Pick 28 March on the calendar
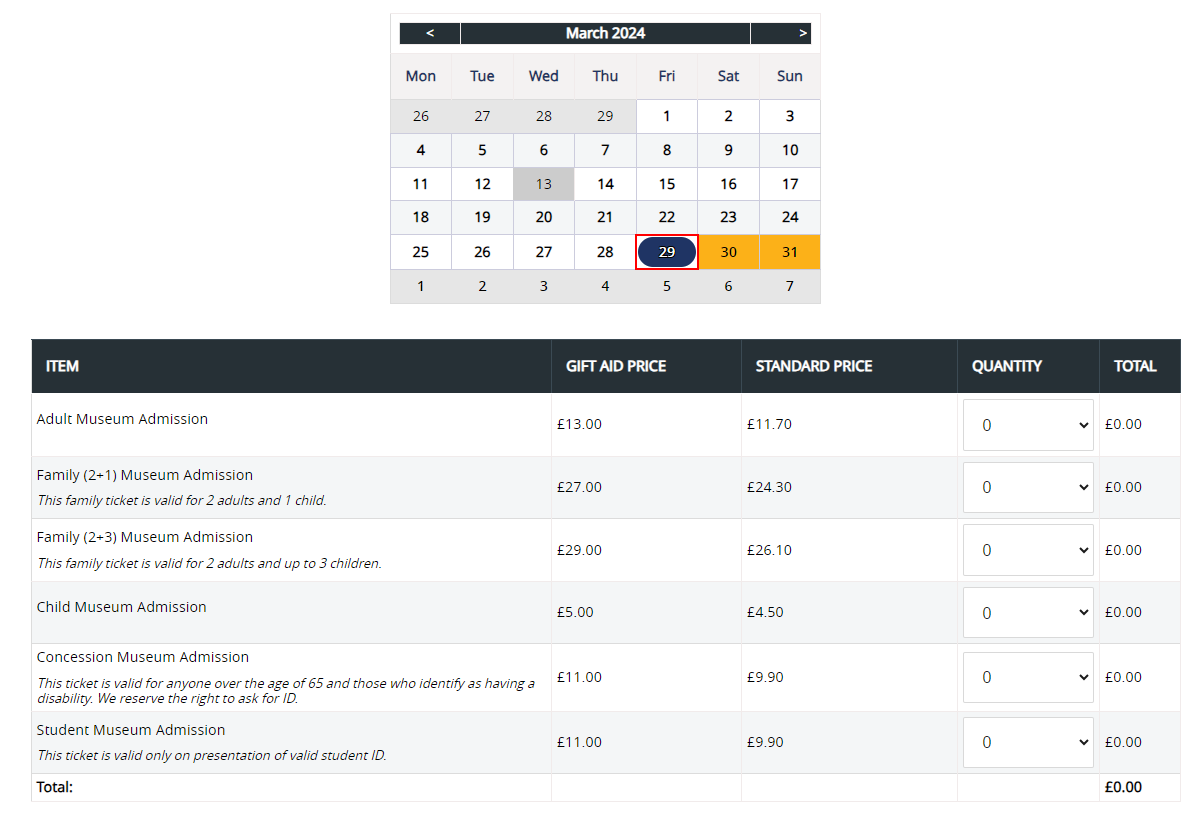1202x822 pixels. coord(605,252)
